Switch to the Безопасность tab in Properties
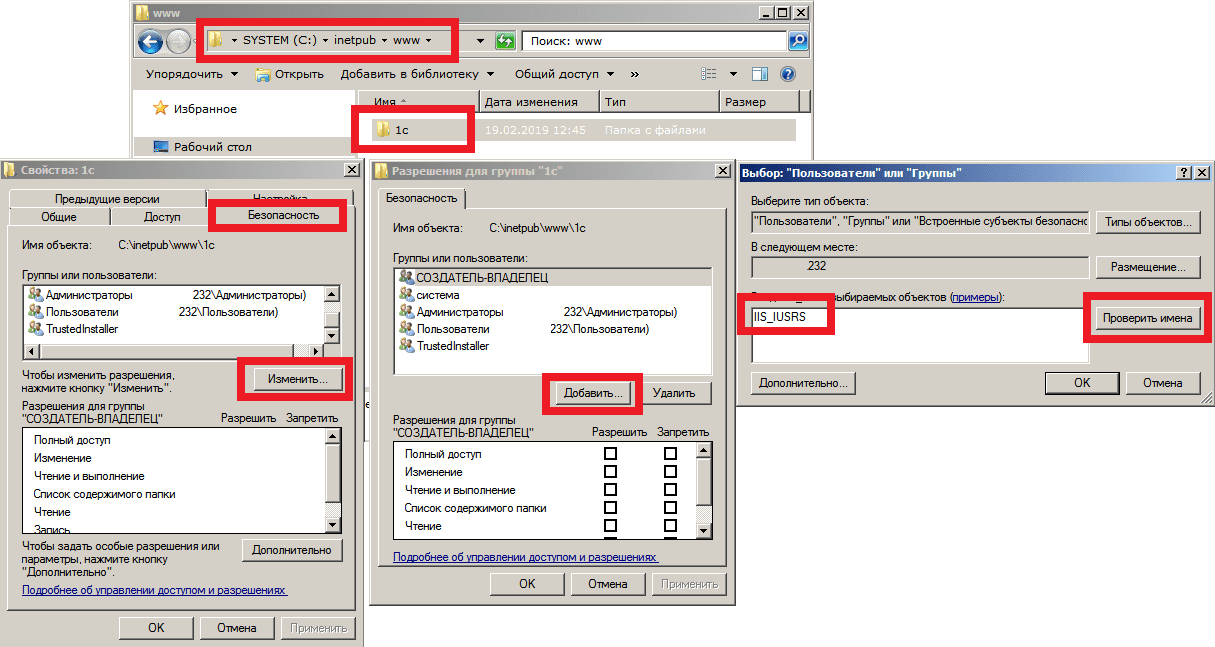 [x=283, y=215]
